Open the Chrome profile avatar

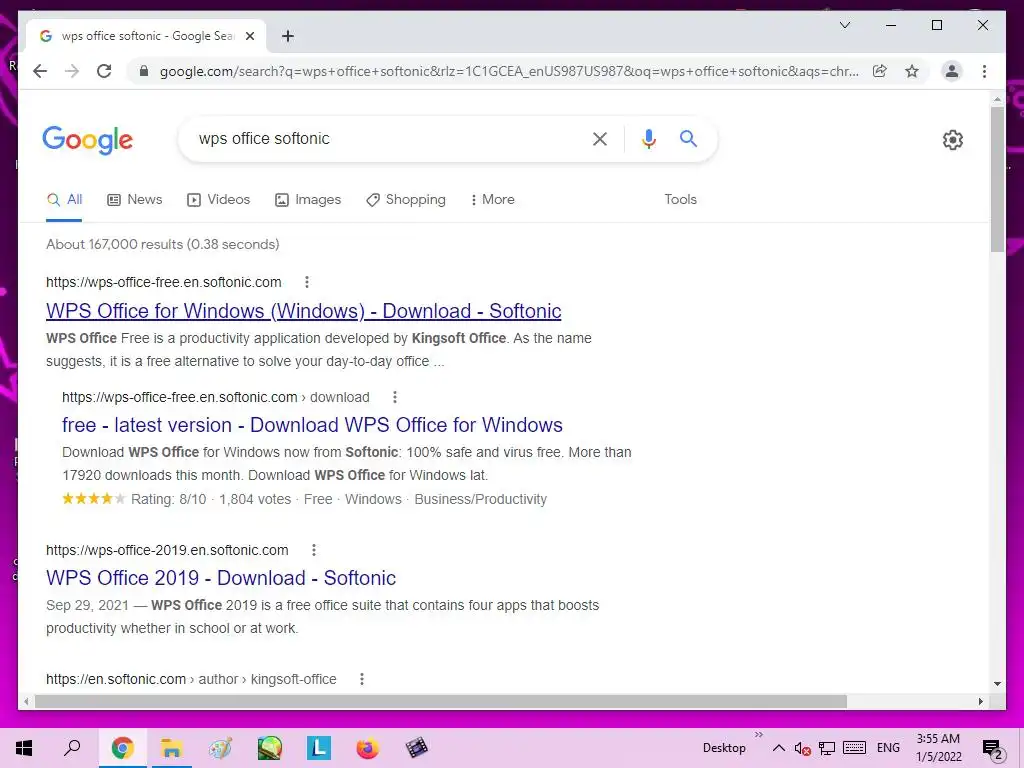click(x=952, y=71)
